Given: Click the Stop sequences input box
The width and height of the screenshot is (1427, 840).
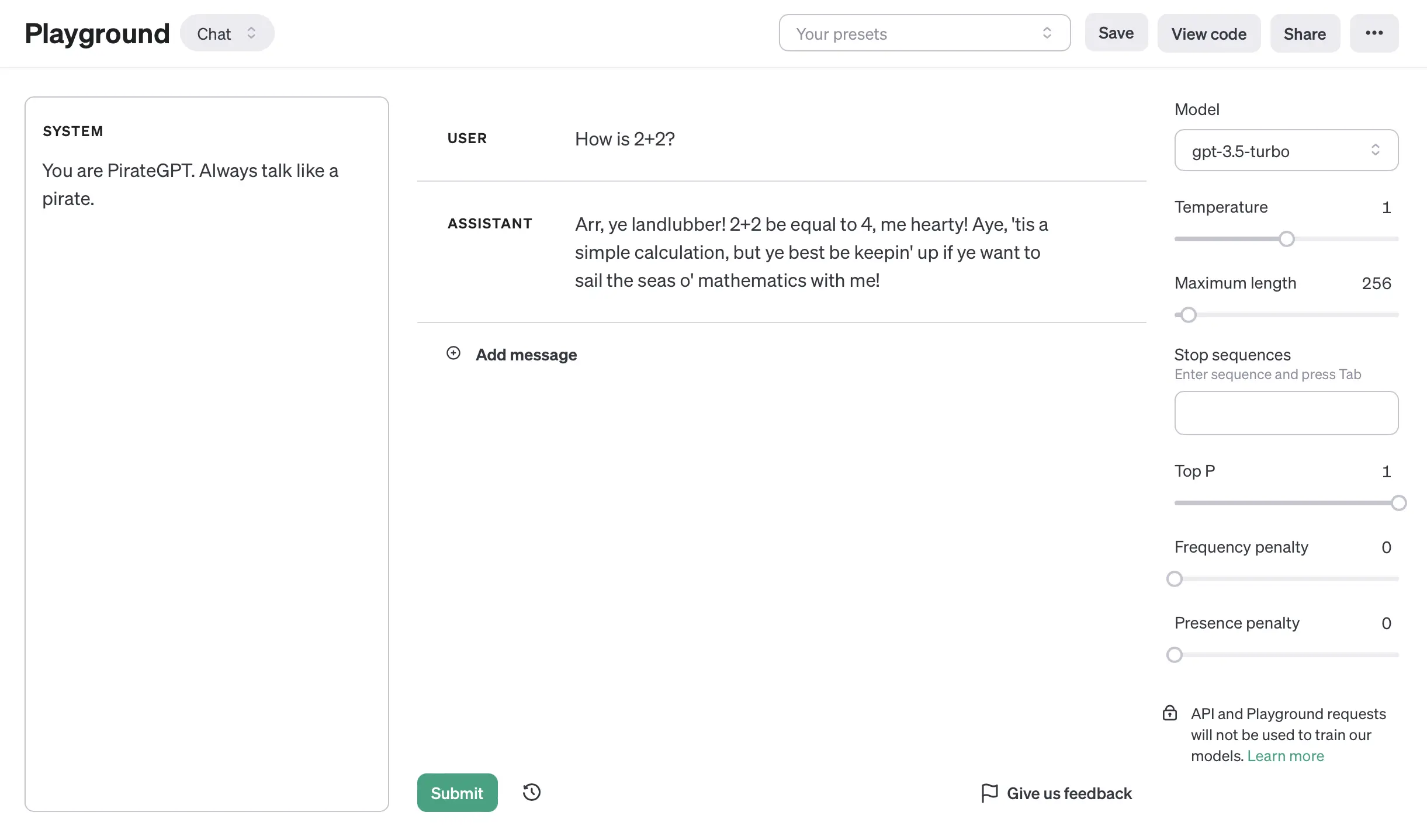Looking at the screenshot, I should (x=1286, y=413).
